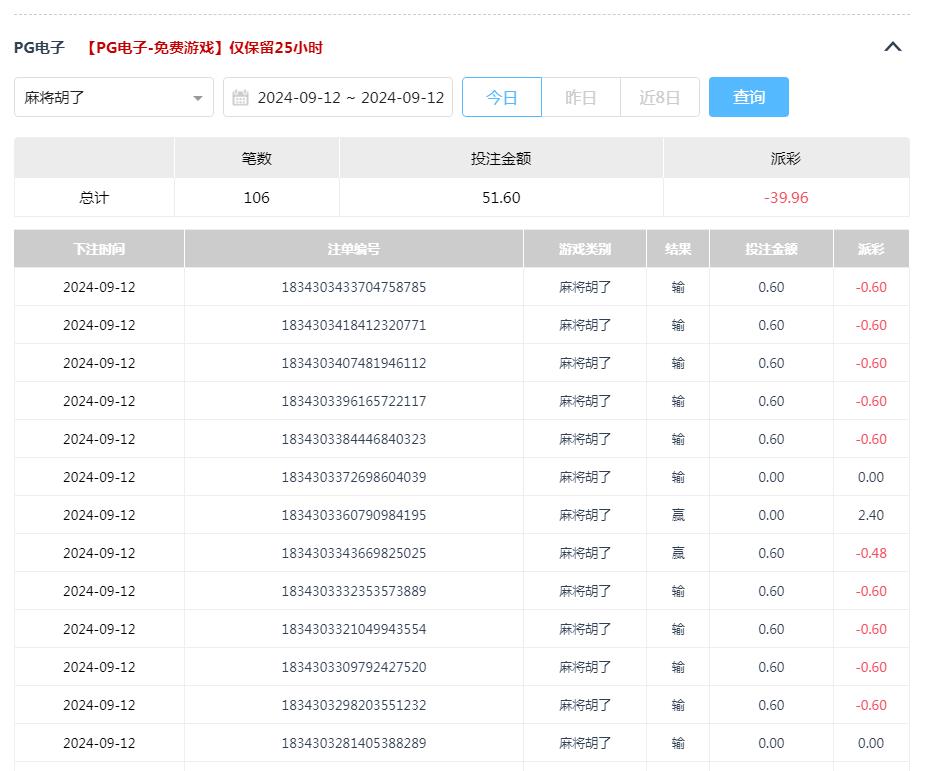Switch to the 昨日 tab
This screenshot has height=771, width=926.
(x=581, y=97)
